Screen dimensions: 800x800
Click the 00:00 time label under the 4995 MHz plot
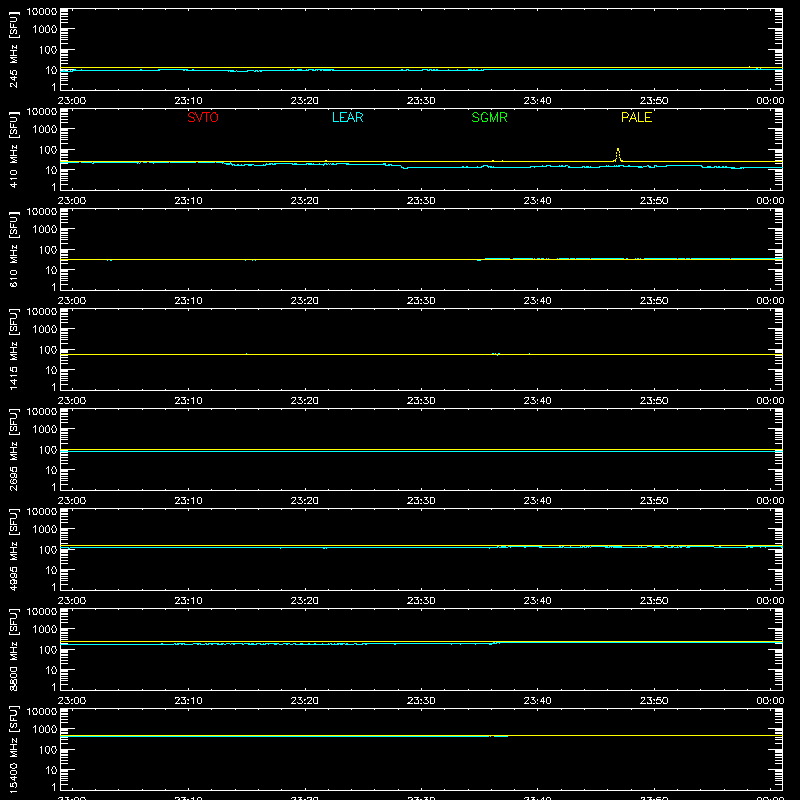coord(770,601)
